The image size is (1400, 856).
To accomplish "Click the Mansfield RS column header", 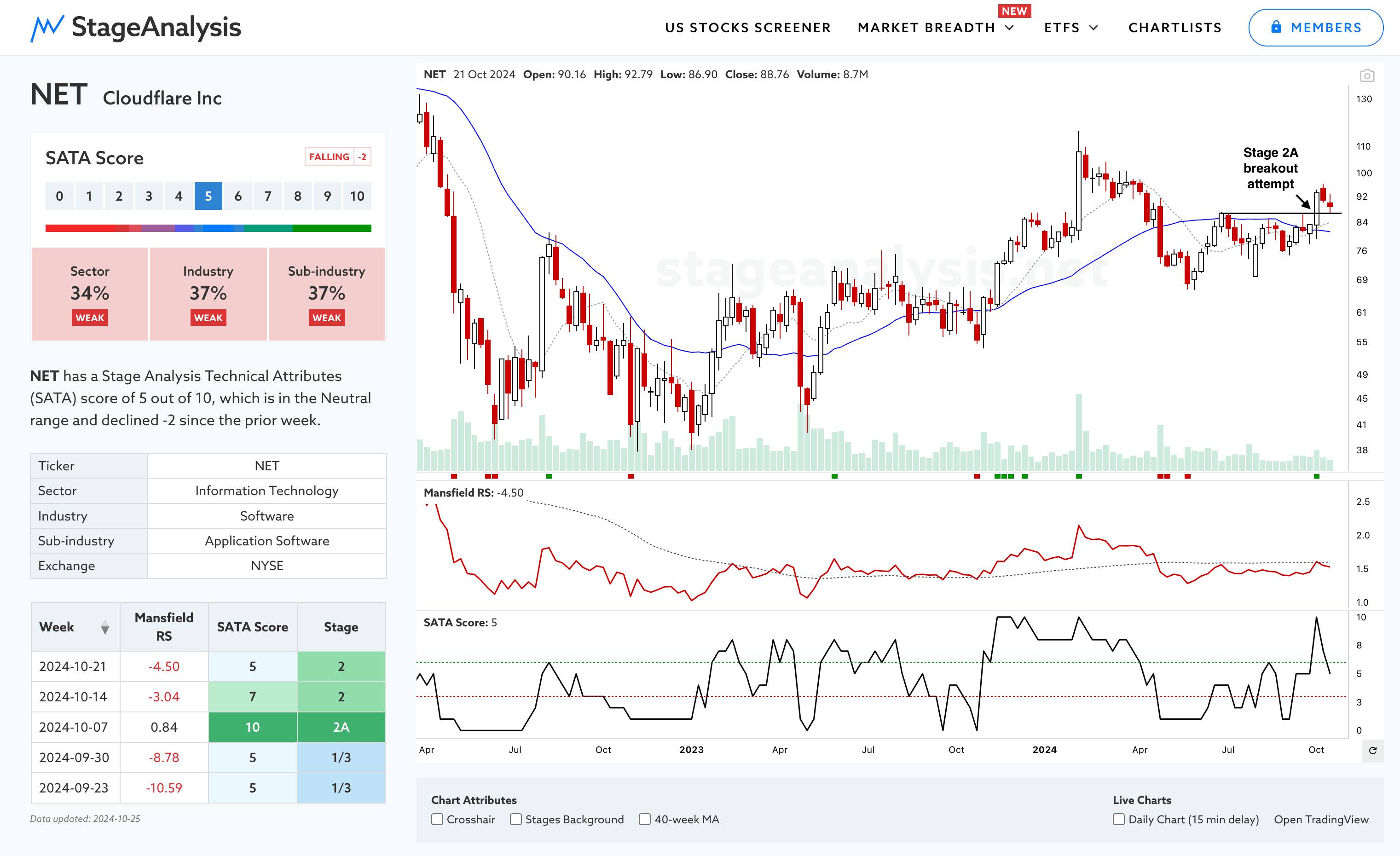I will 164,626.
